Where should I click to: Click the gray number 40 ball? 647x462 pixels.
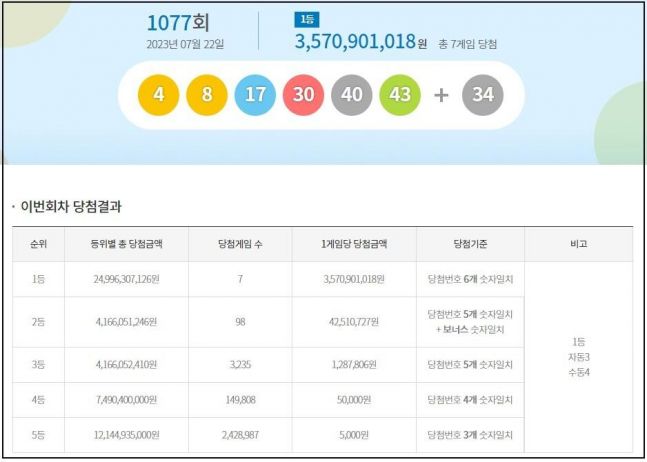point(352,95)
